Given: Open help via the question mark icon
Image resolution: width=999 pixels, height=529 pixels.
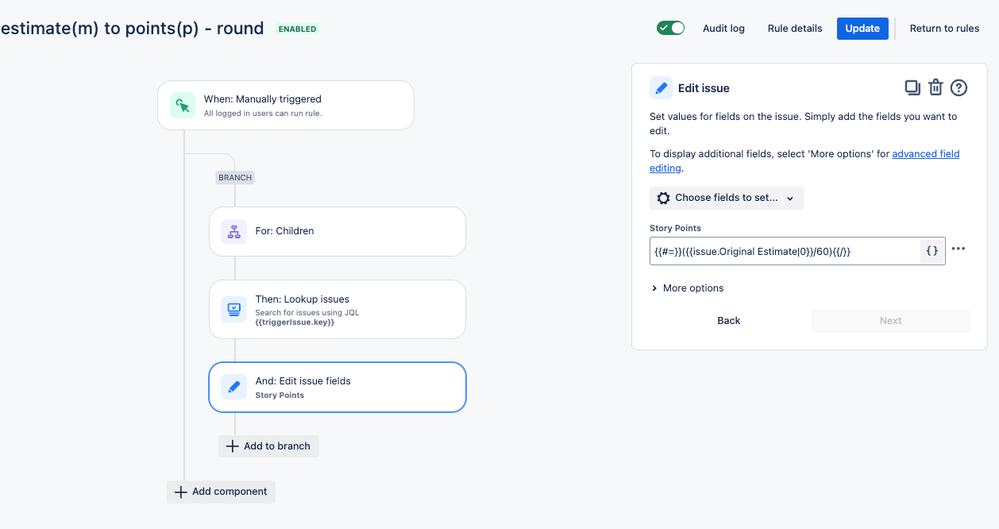Looking at the screenshot, I should 959,88.
